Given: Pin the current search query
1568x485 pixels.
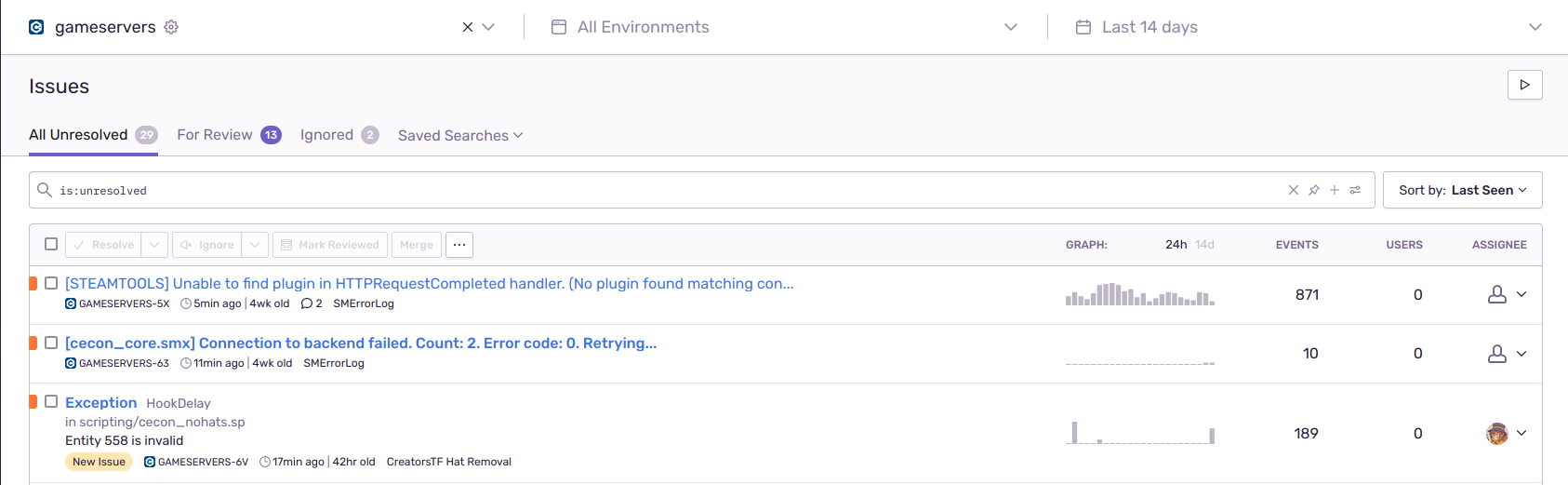Looking at the screenshot, I should click(x=1313, y=190).
